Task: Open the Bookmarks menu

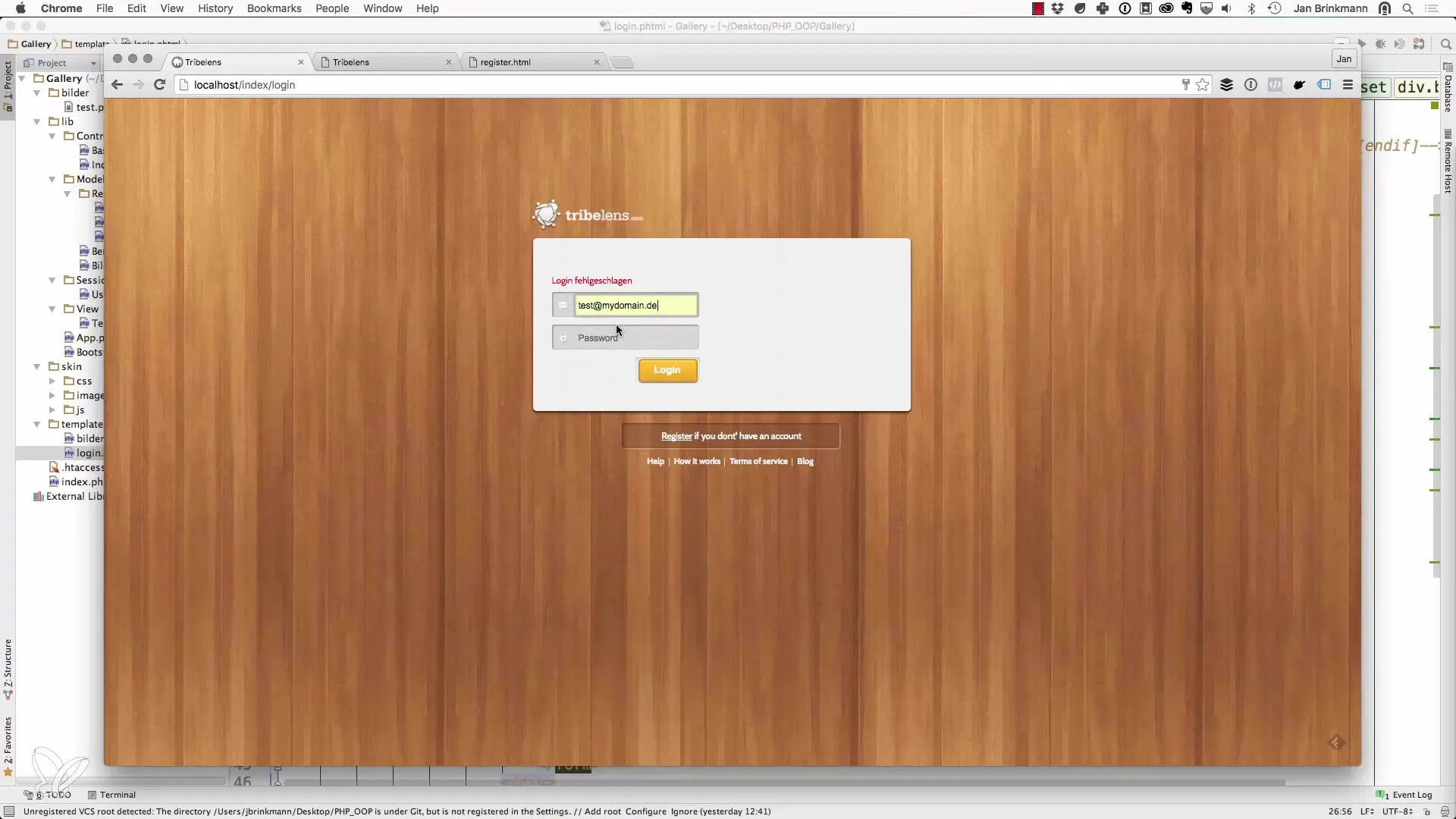Action: pos(274,8)
